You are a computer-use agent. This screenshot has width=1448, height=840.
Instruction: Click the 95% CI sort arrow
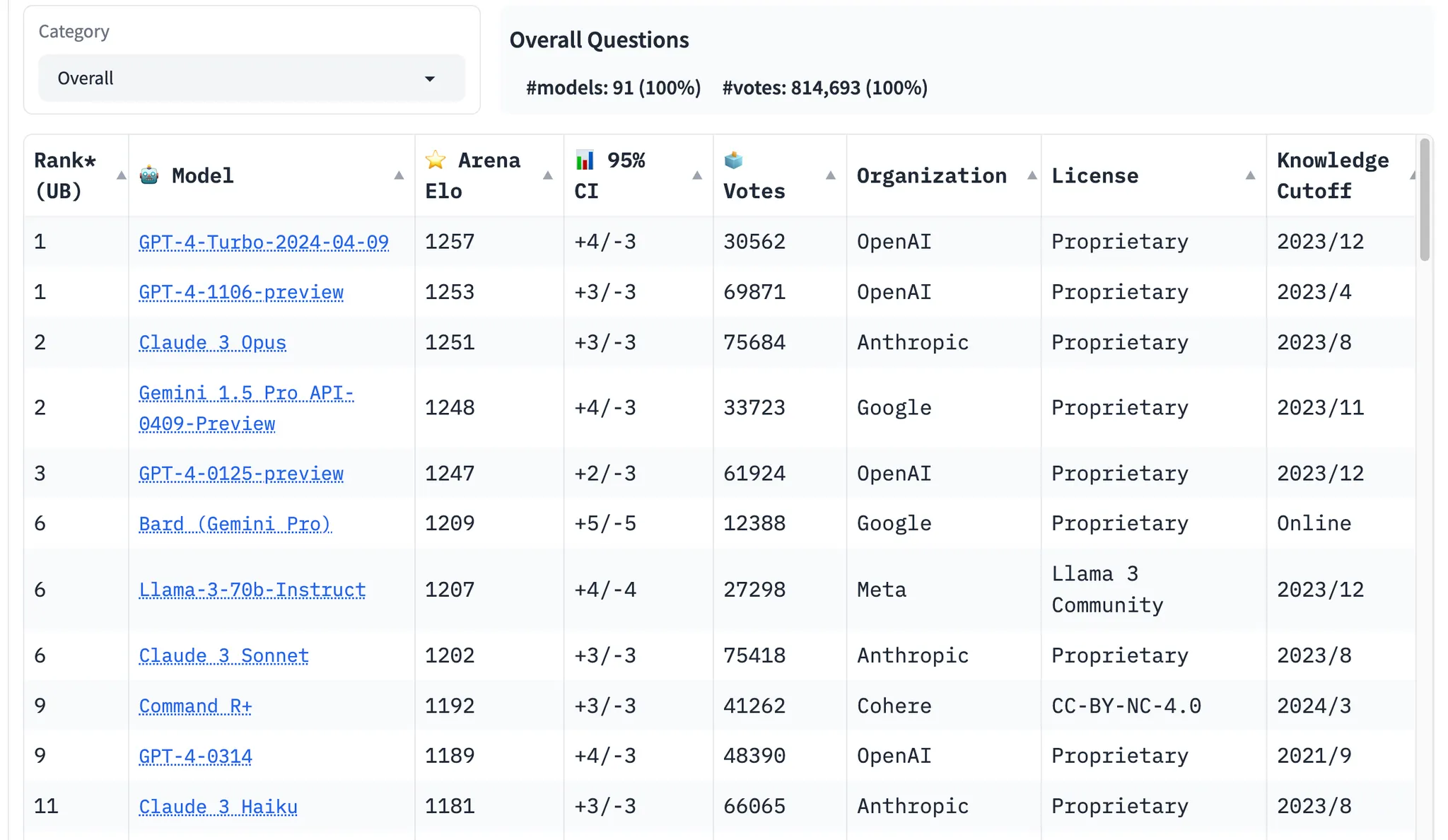click(697, 175)
